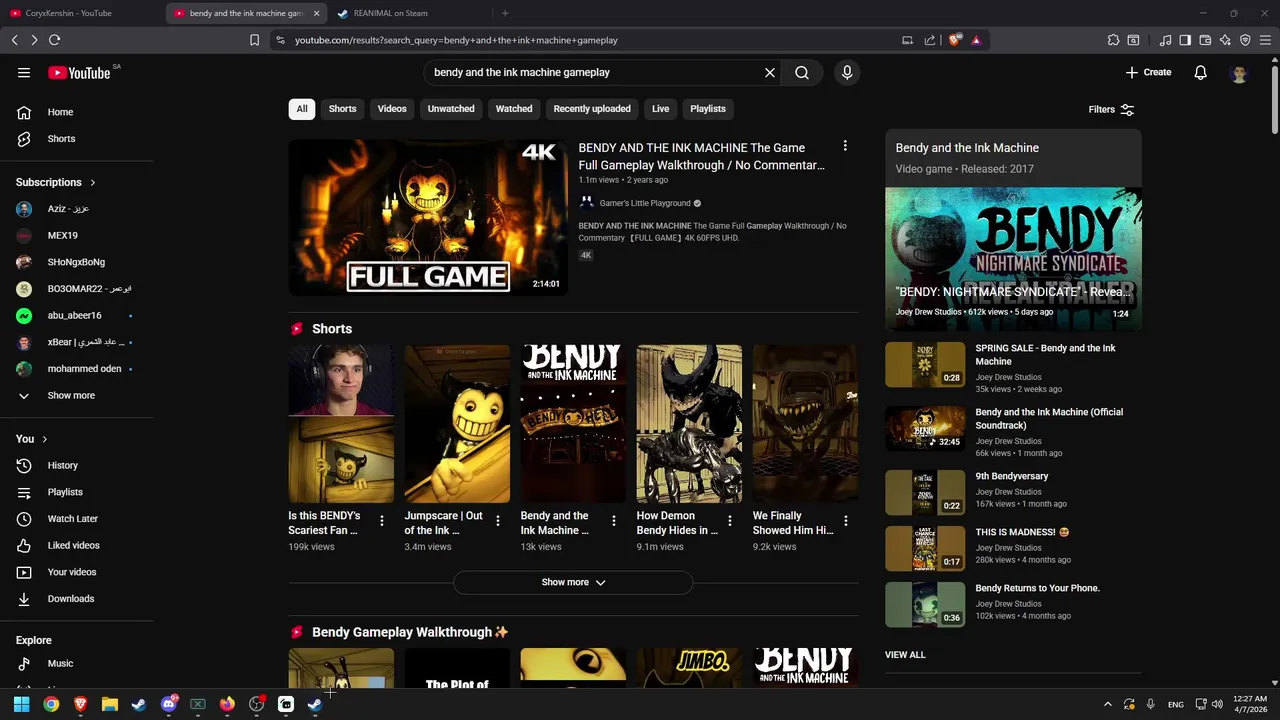This screenshot has width=1280, height=720.
Task: Expand the Subscriptions section chevron
Action: click(x=93, y=182)
